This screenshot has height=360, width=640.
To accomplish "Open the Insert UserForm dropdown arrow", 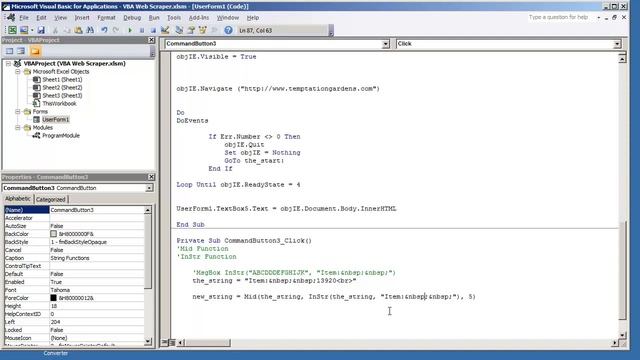I will point(32,30).
